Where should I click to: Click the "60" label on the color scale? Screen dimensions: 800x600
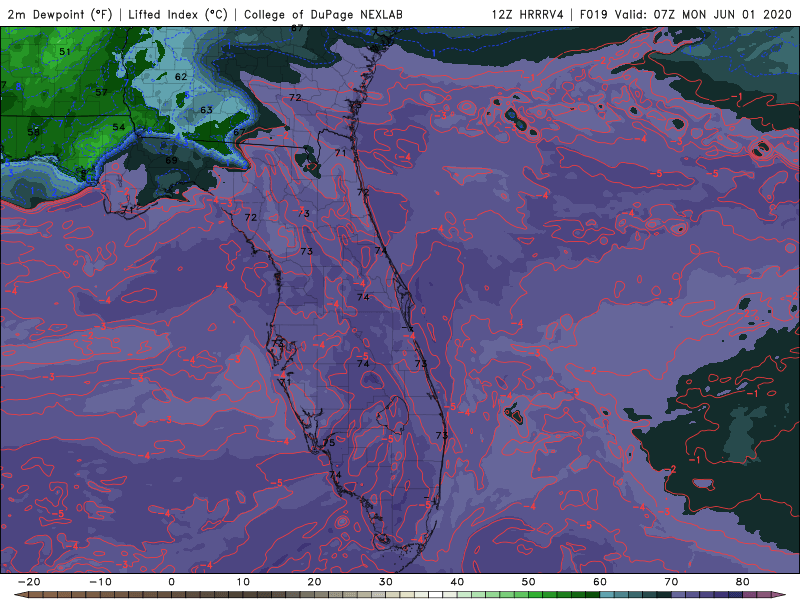point(600,582)
